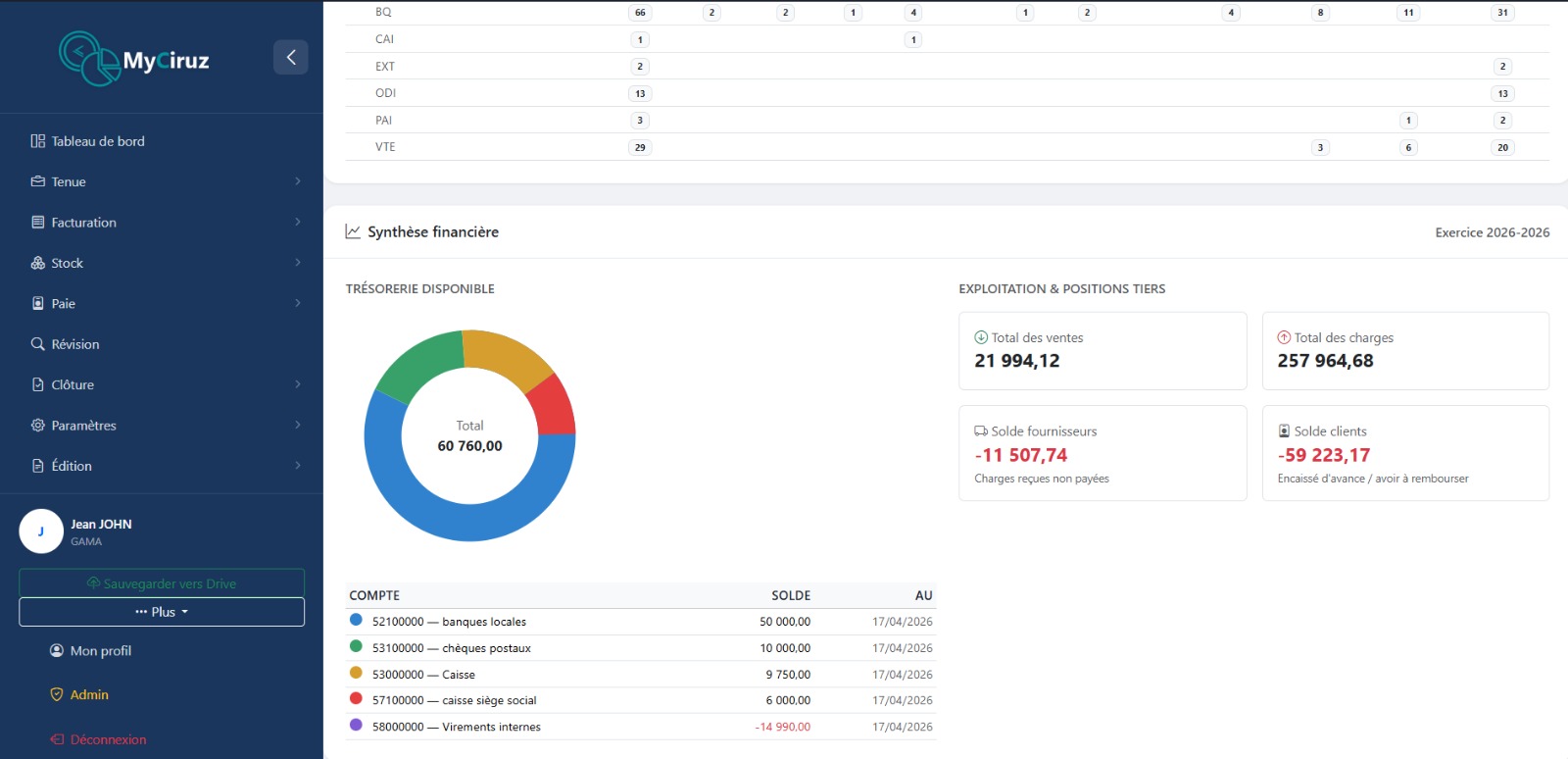Image resolution: width=1568 pixels, height=759 pixels.
Task: Open Tableau de bord menu item
Action: point(162,141)
